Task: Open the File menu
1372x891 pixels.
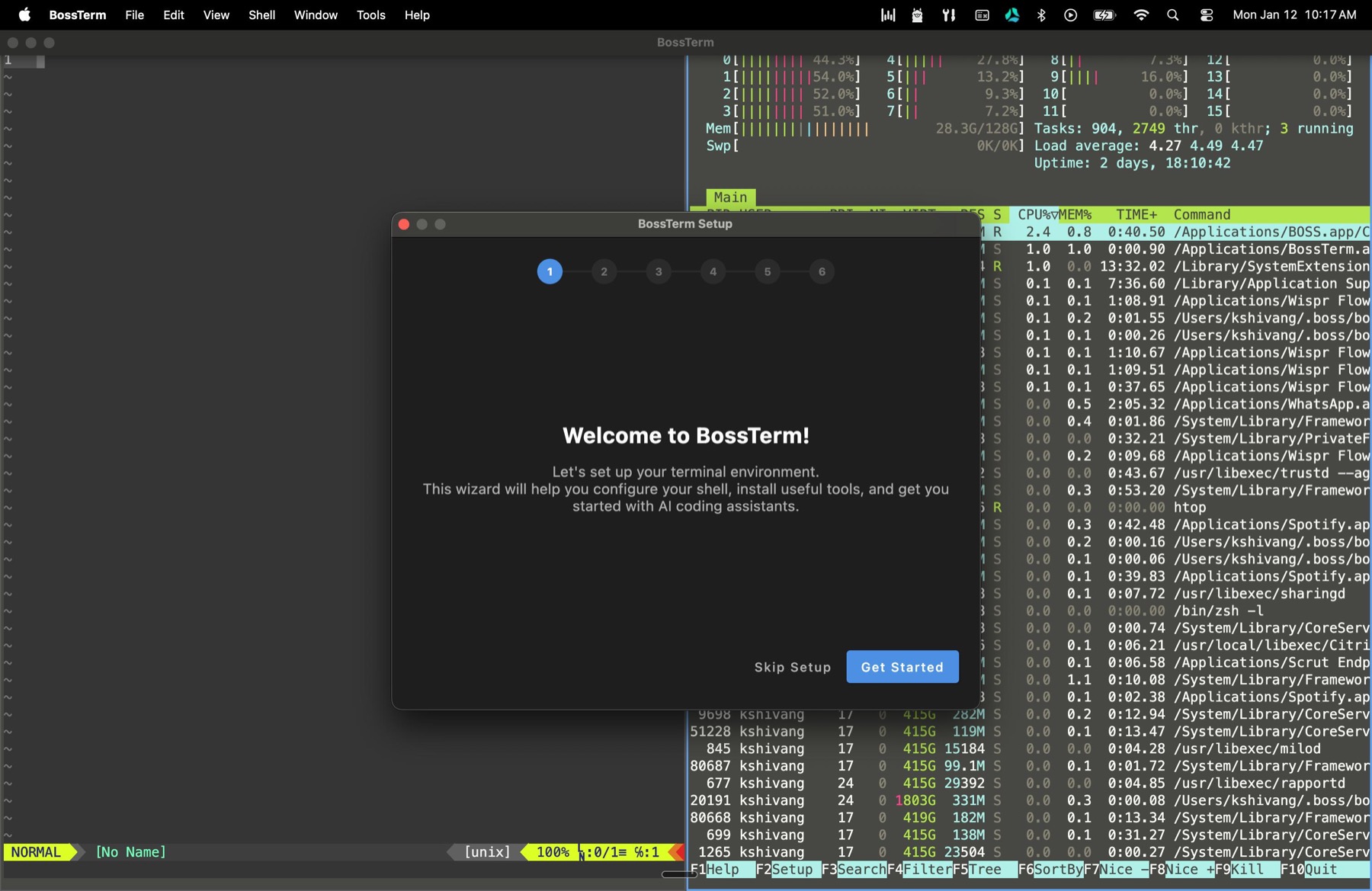Action: [135, 14]
